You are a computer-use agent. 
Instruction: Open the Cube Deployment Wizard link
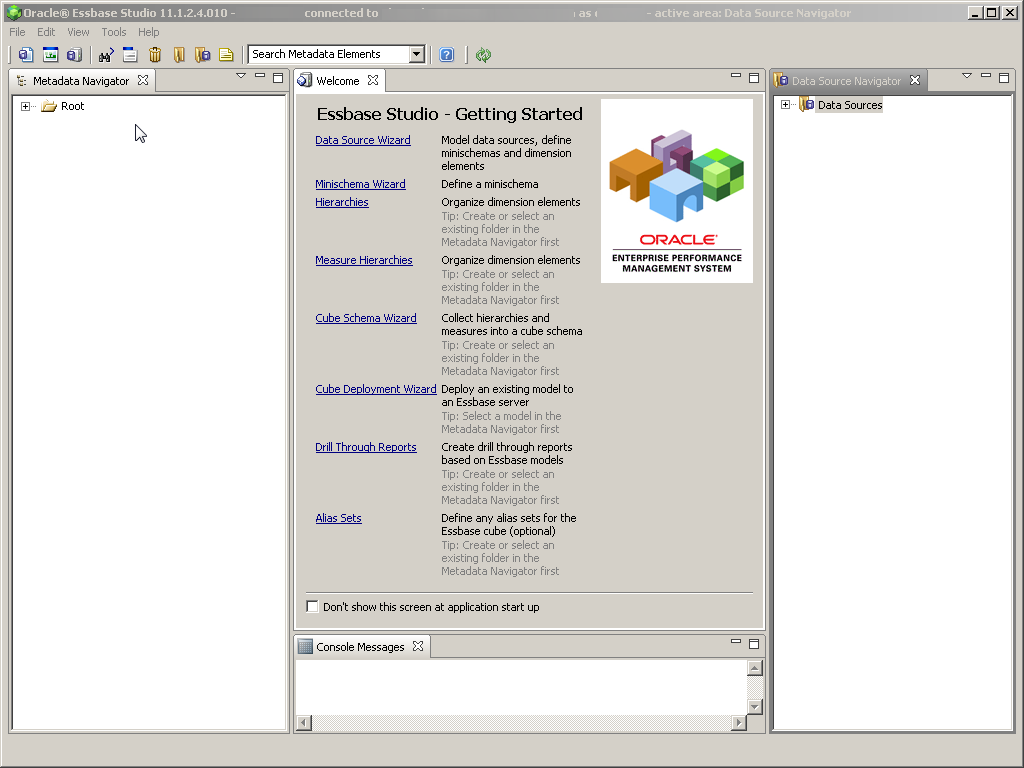376,389
